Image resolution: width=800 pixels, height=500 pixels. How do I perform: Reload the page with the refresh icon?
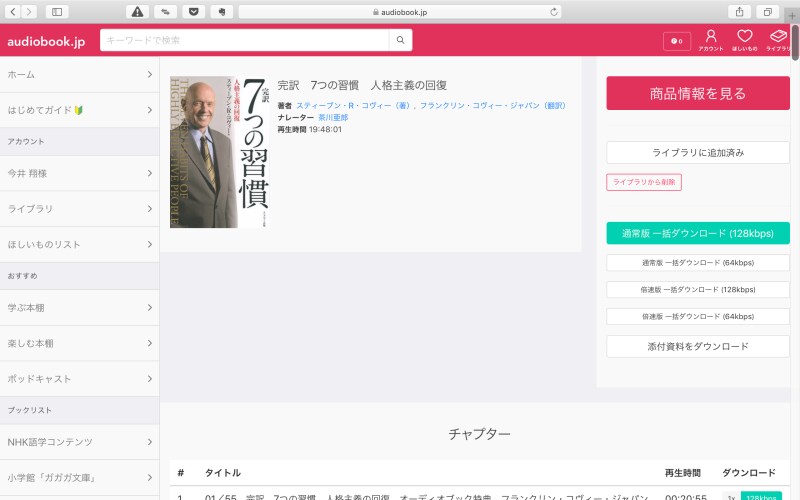tap(554, 12)
